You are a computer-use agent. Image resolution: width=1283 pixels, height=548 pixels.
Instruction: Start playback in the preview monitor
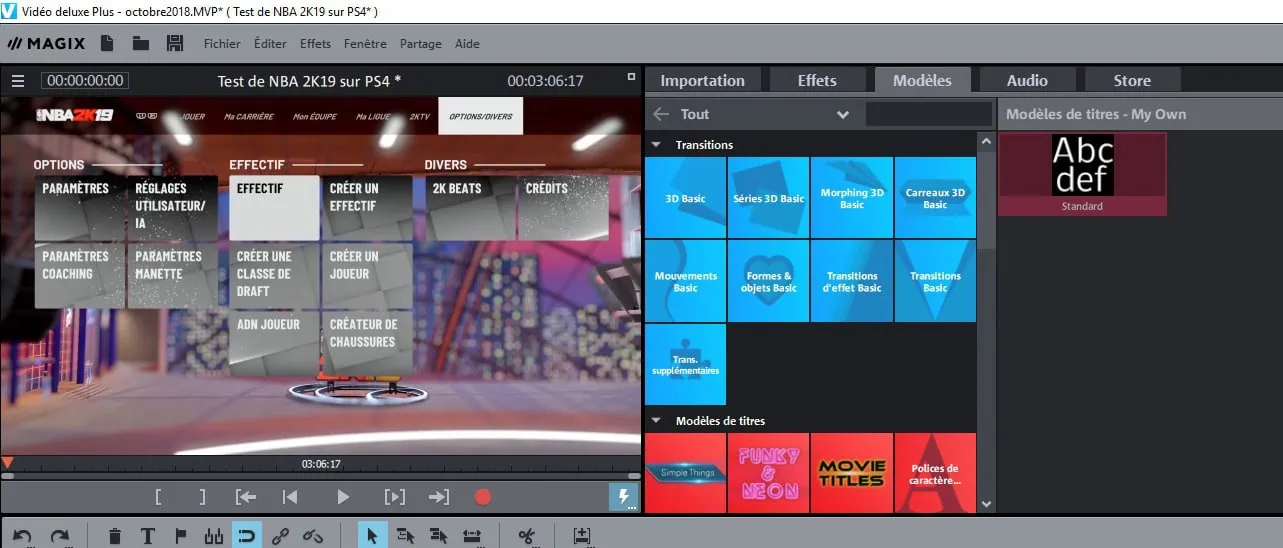pos(343,497)
